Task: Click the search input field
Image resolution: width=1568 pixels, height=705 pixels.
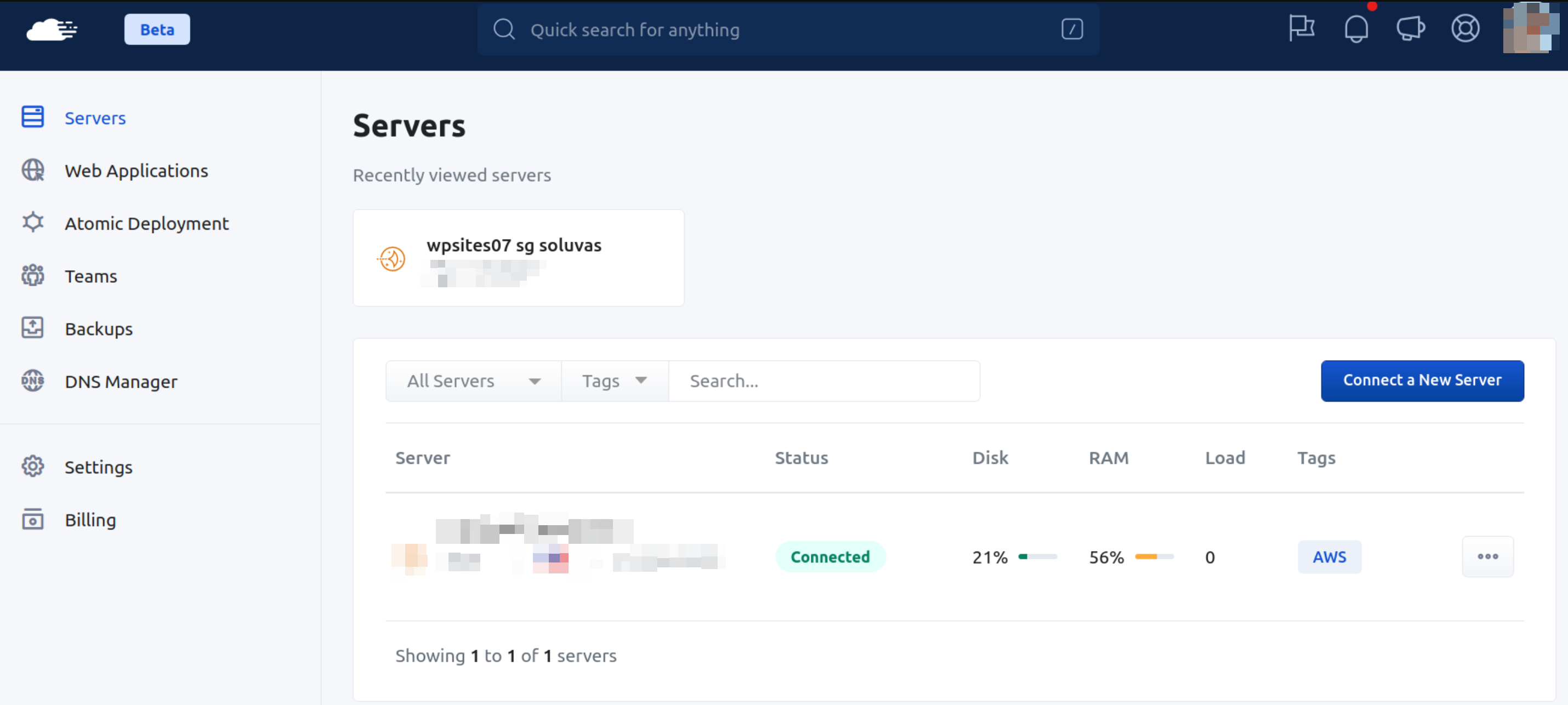Action: tap(822, 380)
